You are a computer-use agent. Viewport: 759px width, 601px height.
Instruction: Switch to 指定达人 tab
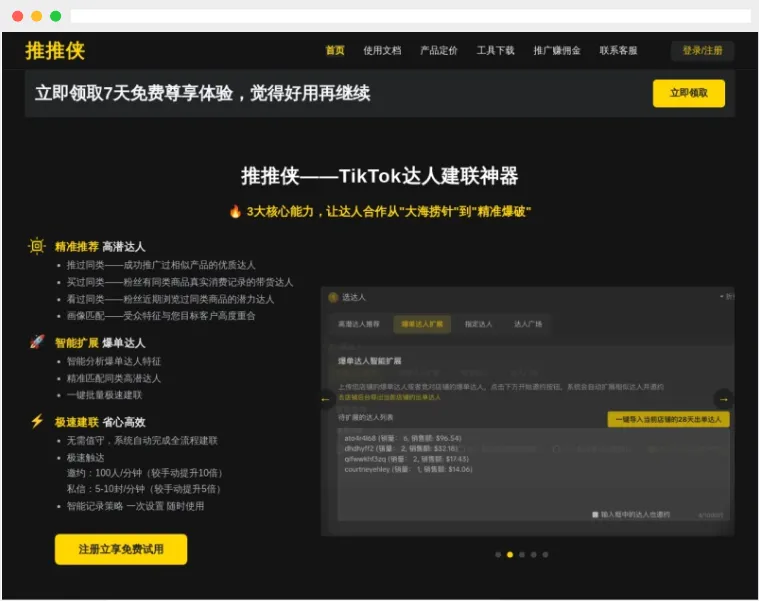click(x=478, y=324)
